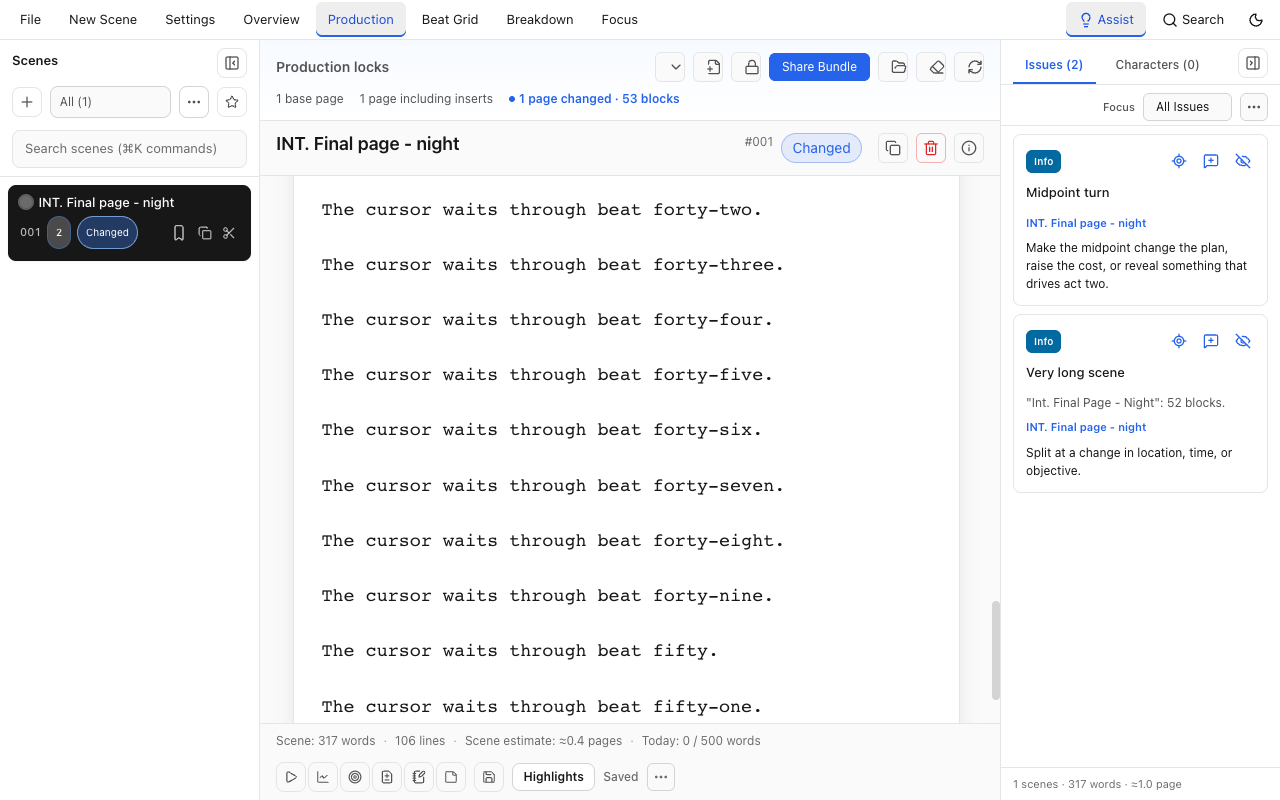Open writing target goal icon

[x=355, y=777]
